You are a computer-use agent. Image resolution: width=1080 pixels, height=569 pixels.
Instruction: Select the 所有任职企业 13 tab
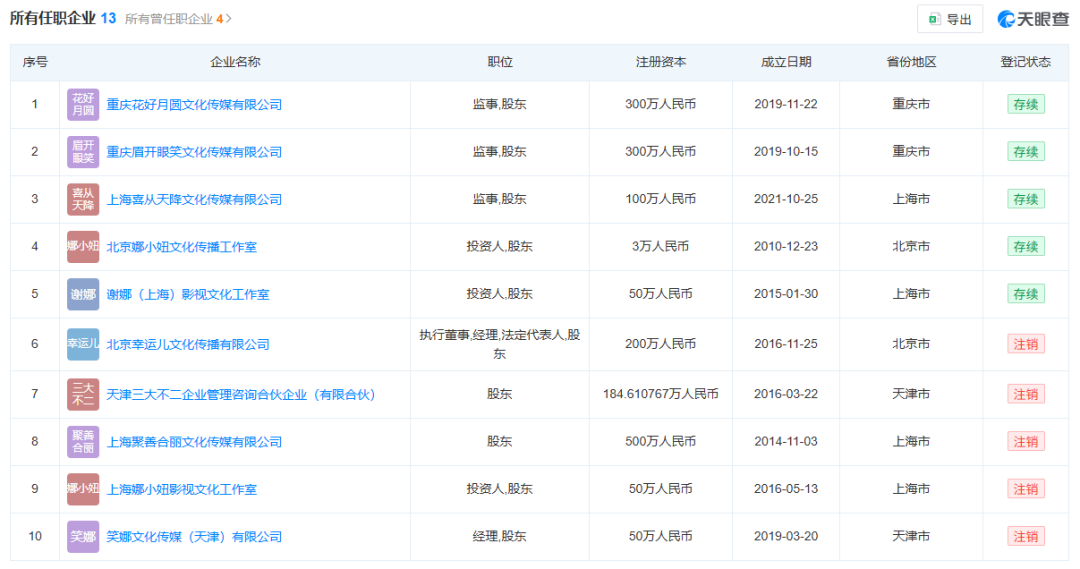coord(63,19)
